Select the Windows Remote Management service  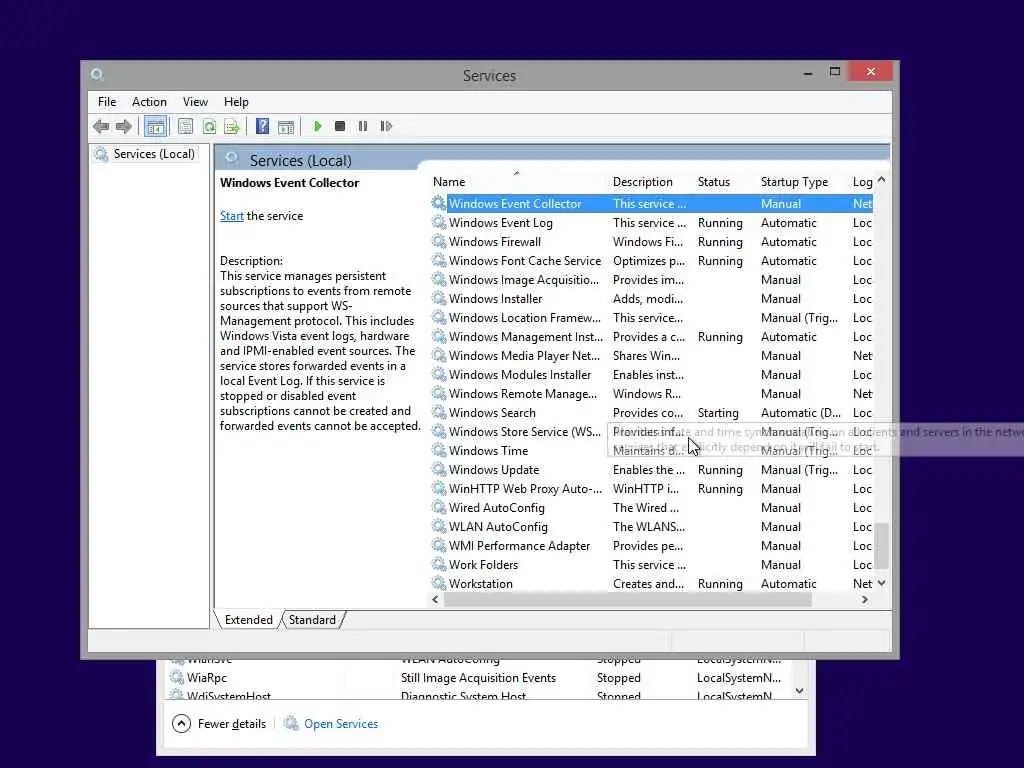[x=651, y=393]
